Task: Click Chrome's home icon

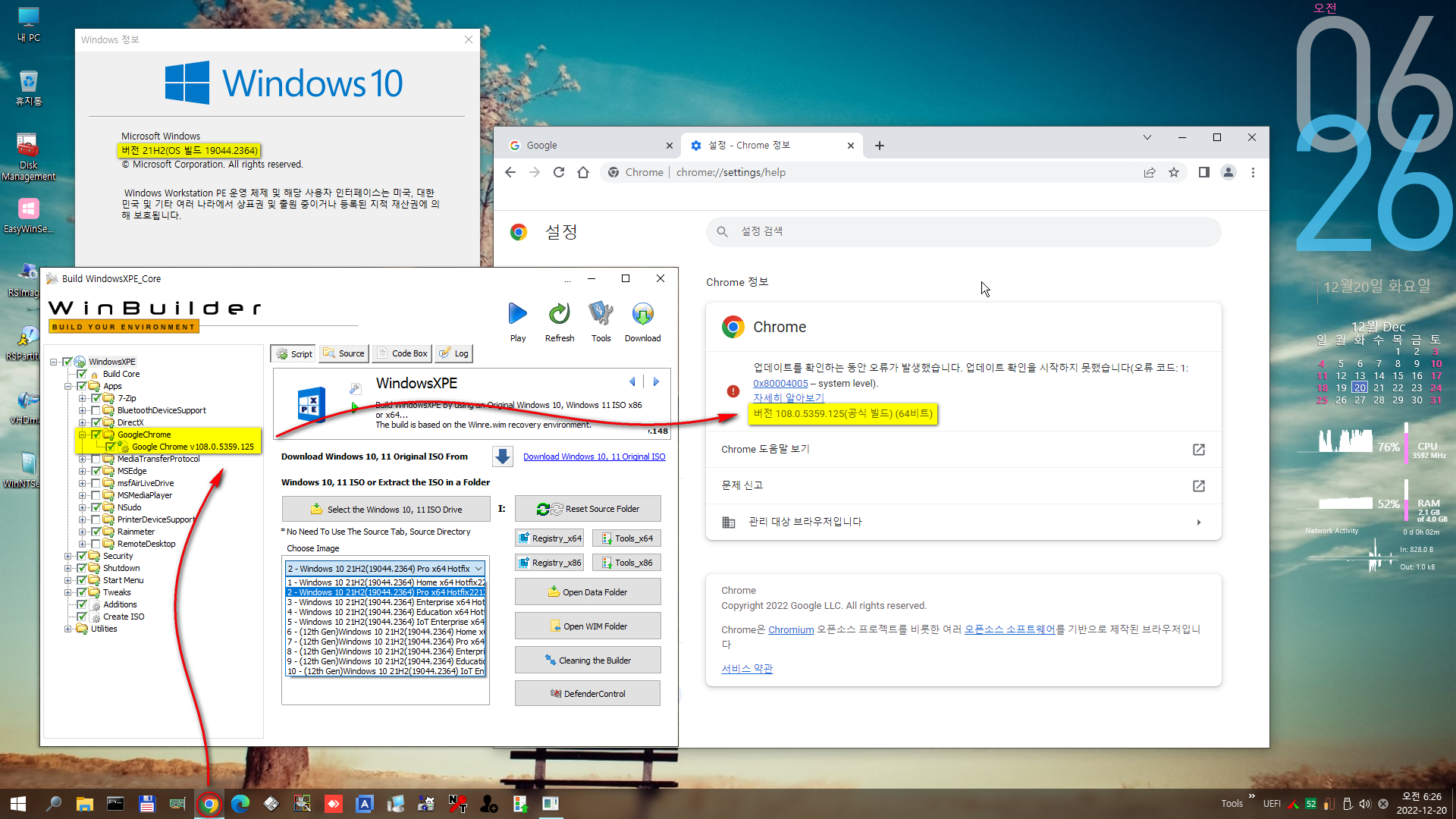Action: point(583,172)
